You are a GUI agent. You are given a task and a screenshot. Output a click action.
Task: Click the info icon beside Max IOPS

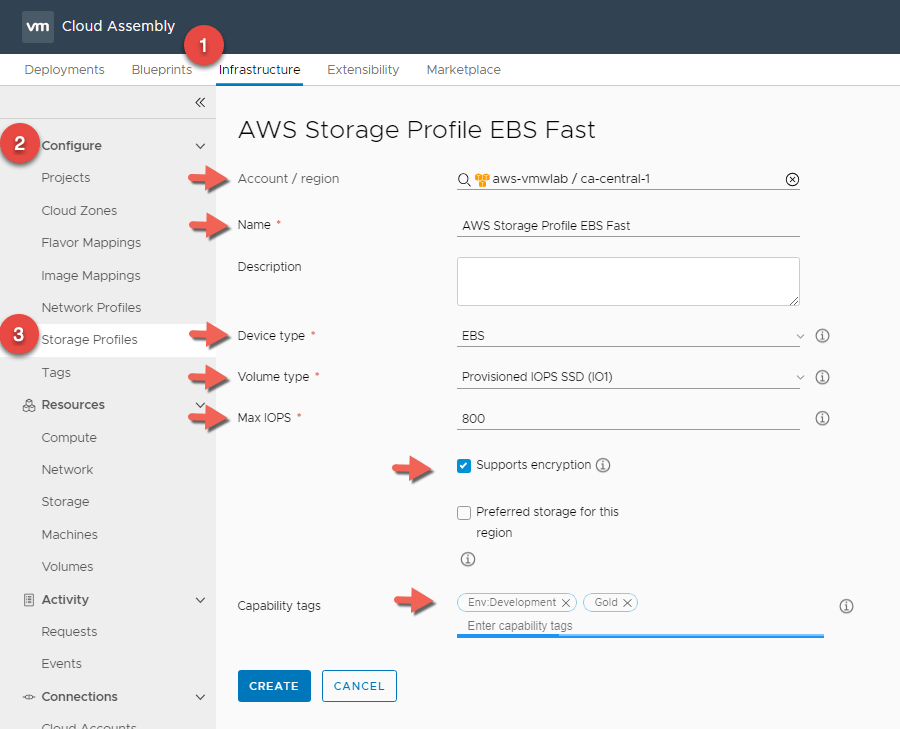(822, 418)
